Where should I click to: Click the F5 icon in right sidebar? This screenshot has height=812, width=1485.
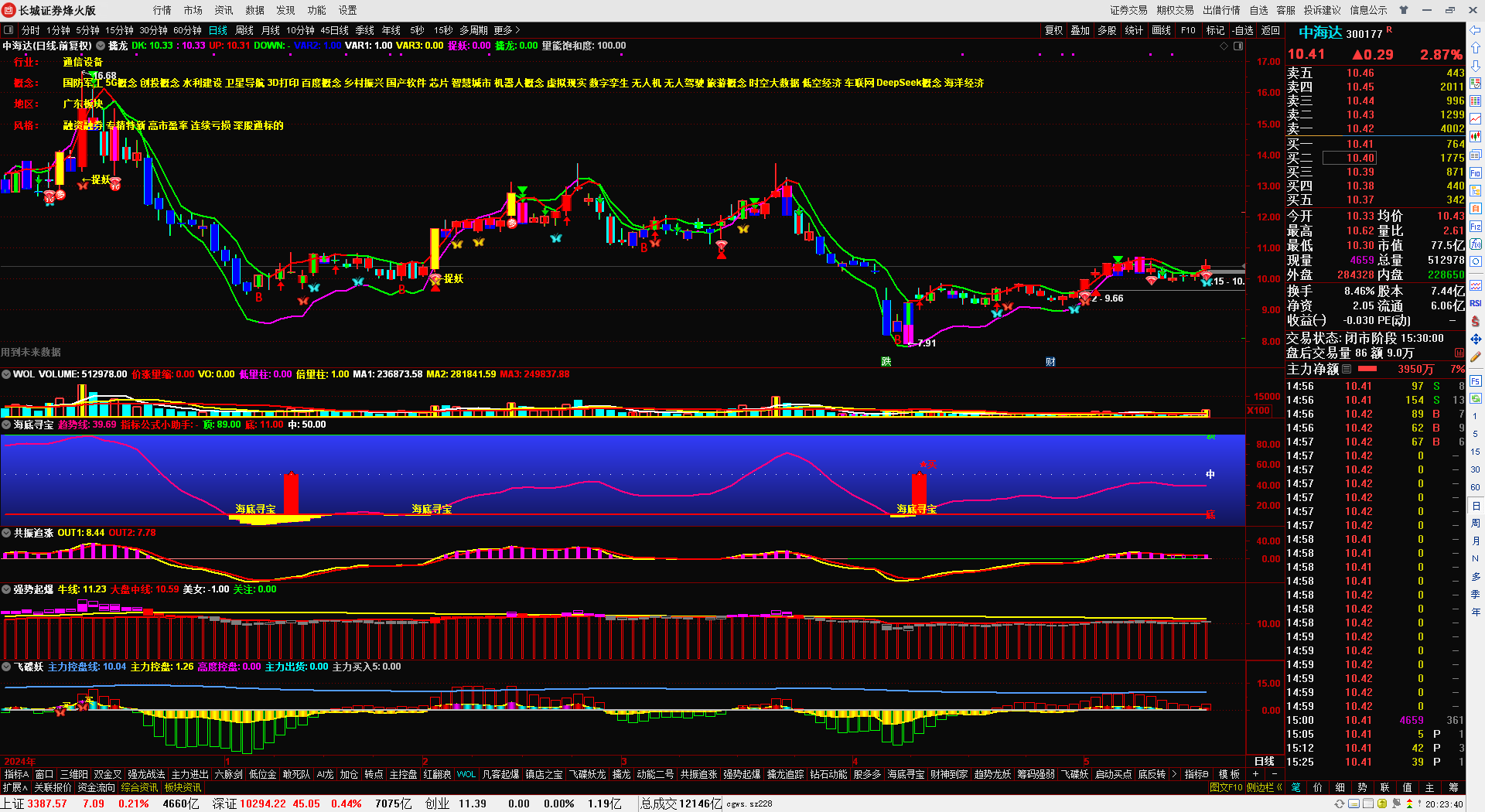(x=1476, y=380)
